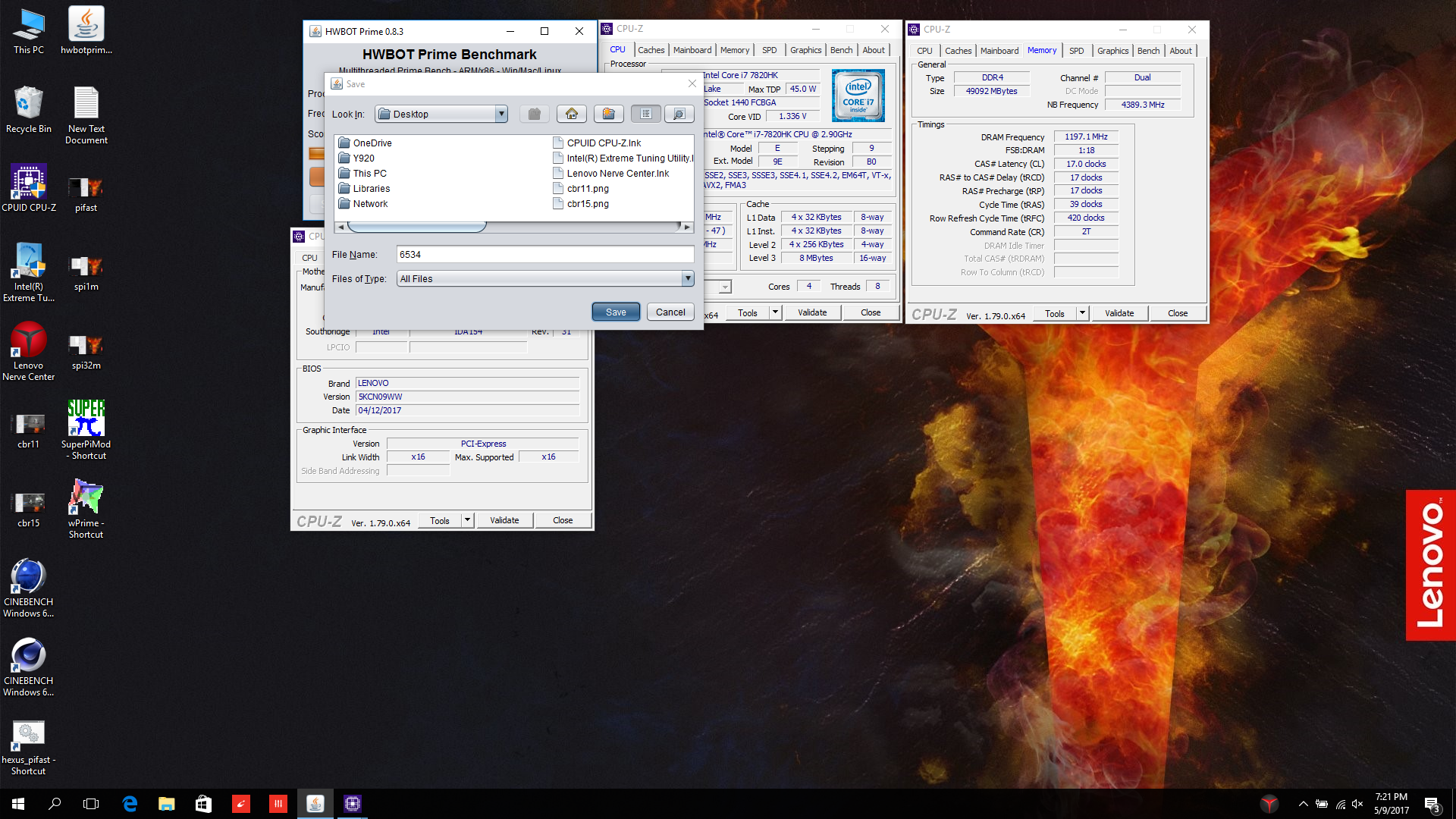Select hexus_pifast shortcut on desktop
The image size is (1456, 819).
pos(29,748)
